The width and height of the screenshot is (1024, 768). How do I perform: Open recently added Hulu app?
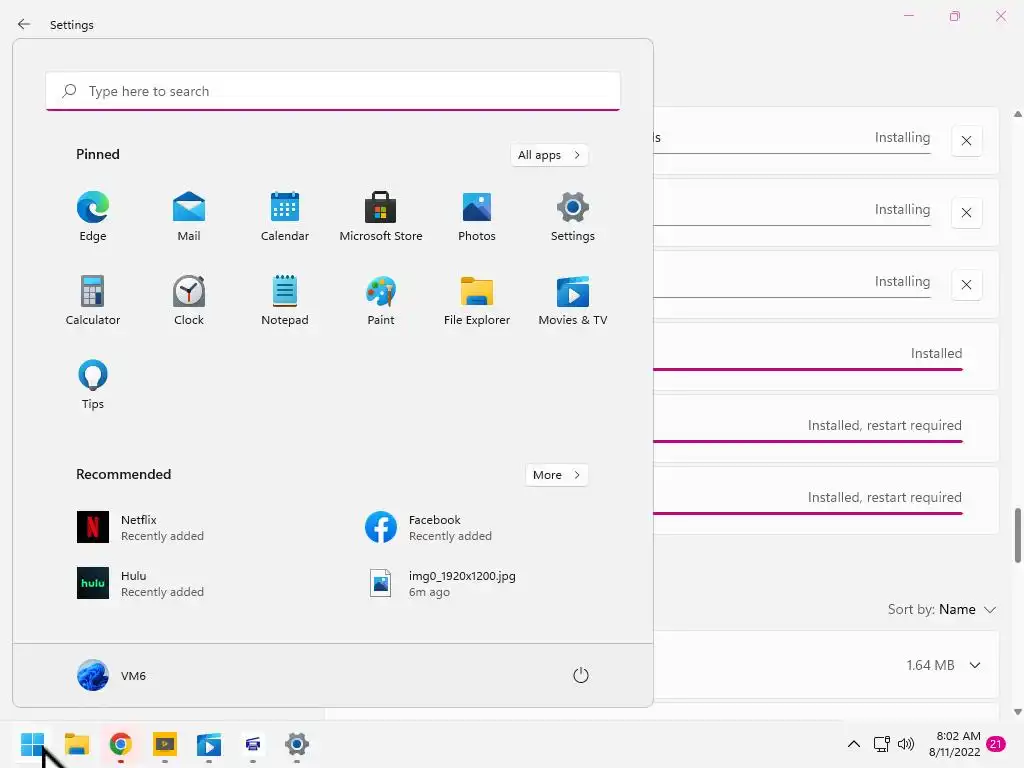click(140, 583)
